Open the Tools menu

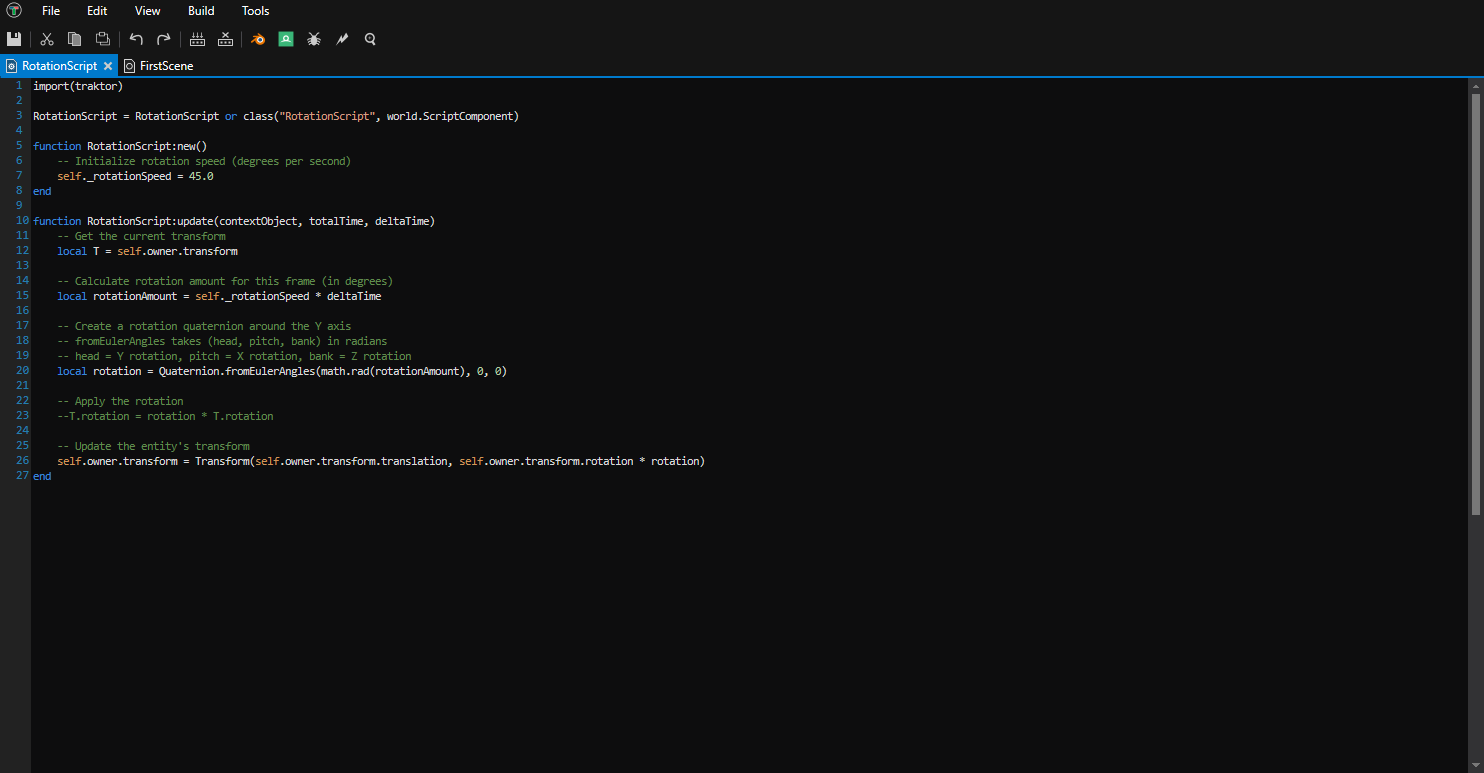(255, 11)
